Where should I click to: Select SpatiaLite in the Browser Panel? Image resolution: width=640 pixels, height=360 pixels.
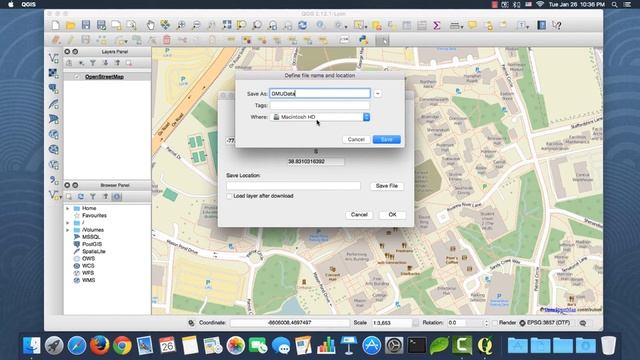click(93, 252)
